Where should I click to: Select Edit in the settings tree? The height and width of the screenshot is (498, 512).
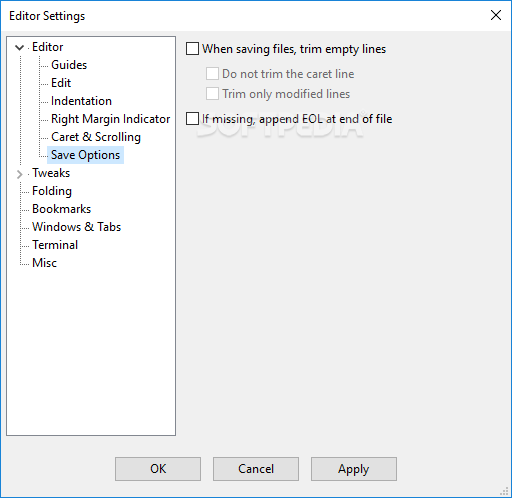tap(61, 83)
